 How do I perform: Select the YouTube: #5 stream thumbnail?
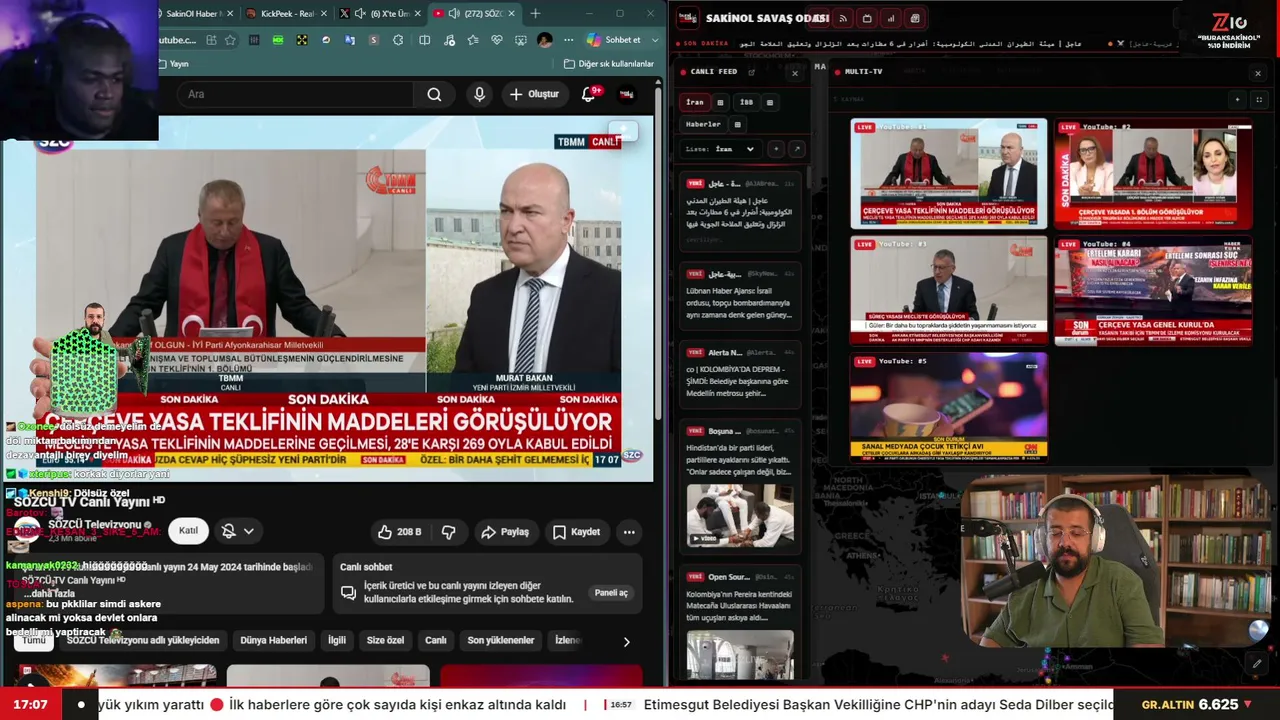point(949,407)
